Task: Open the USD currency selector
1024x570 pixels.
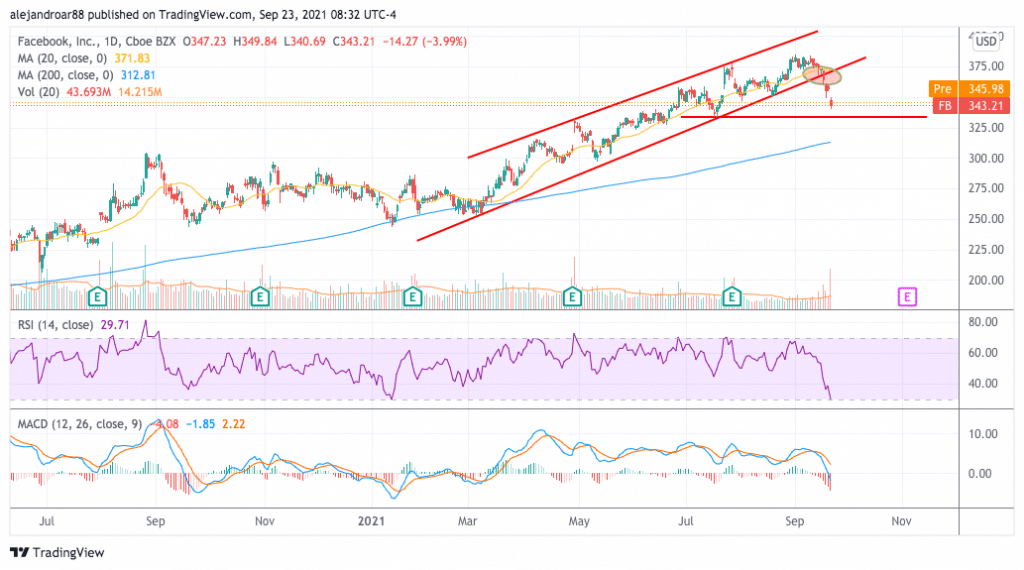Action: [x=985, y=42]
